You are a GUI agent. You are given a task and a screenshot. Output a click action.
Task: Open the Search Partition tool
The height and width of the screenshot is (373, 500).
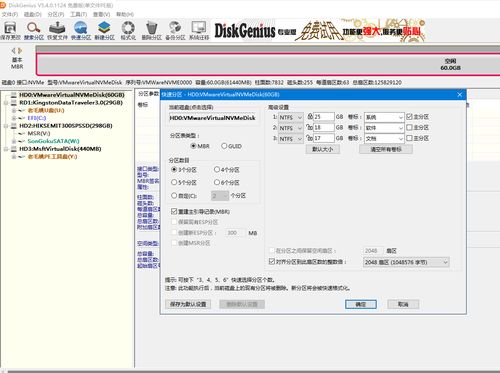pyautogui.click(x=34, y=28)
